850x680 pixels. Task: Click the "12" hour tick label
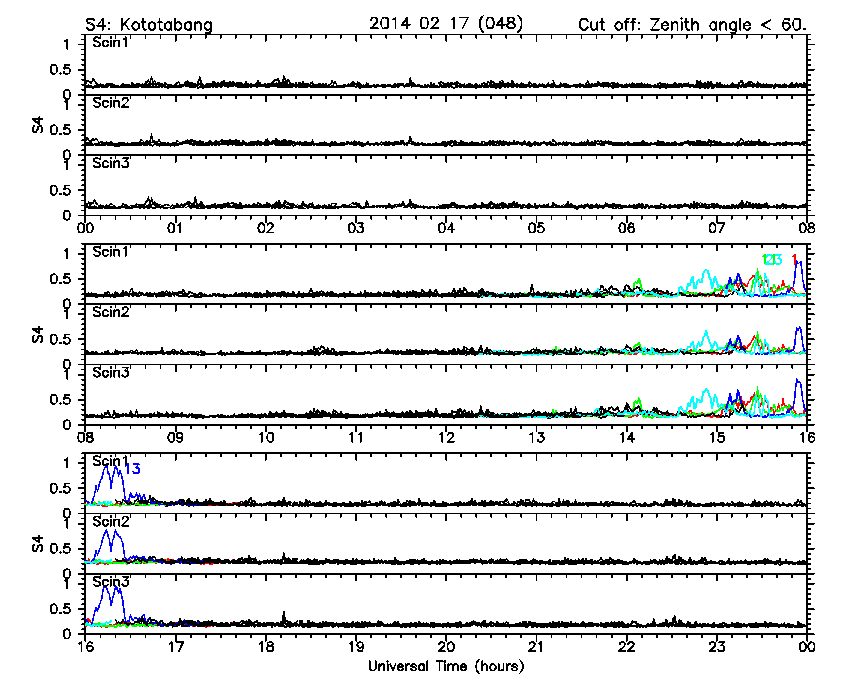446,437
